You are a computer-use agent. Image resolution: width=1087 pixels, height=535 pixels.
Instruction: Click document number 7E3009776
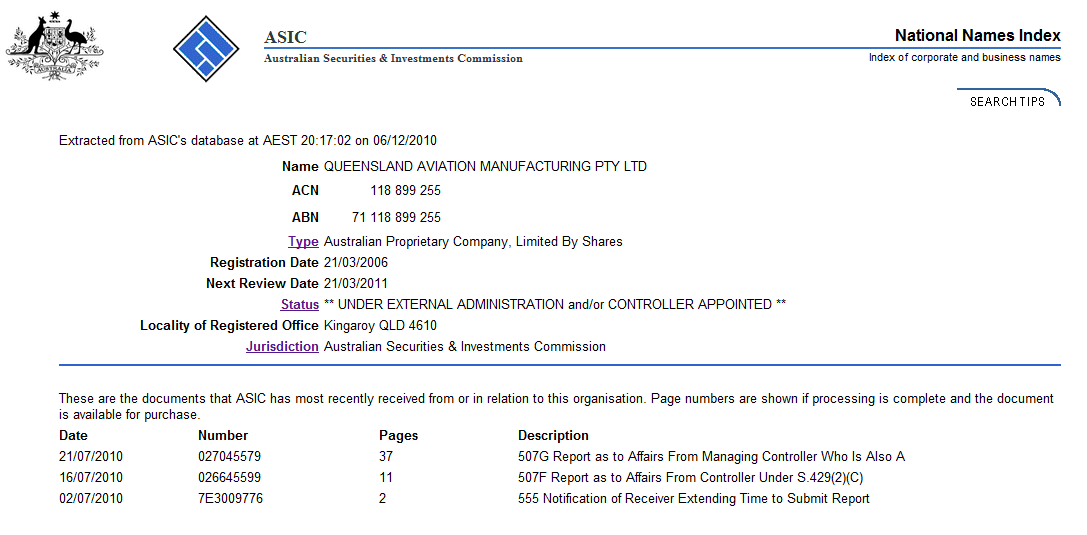pyautogui.click(x=230, y=498)
